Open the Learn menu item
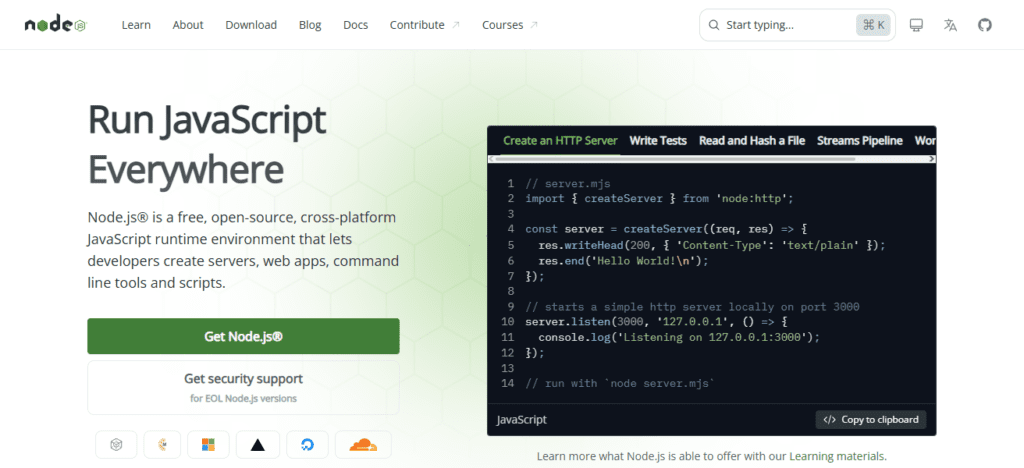The height and width of the screenshot is (468, 1024). point(136,25)
